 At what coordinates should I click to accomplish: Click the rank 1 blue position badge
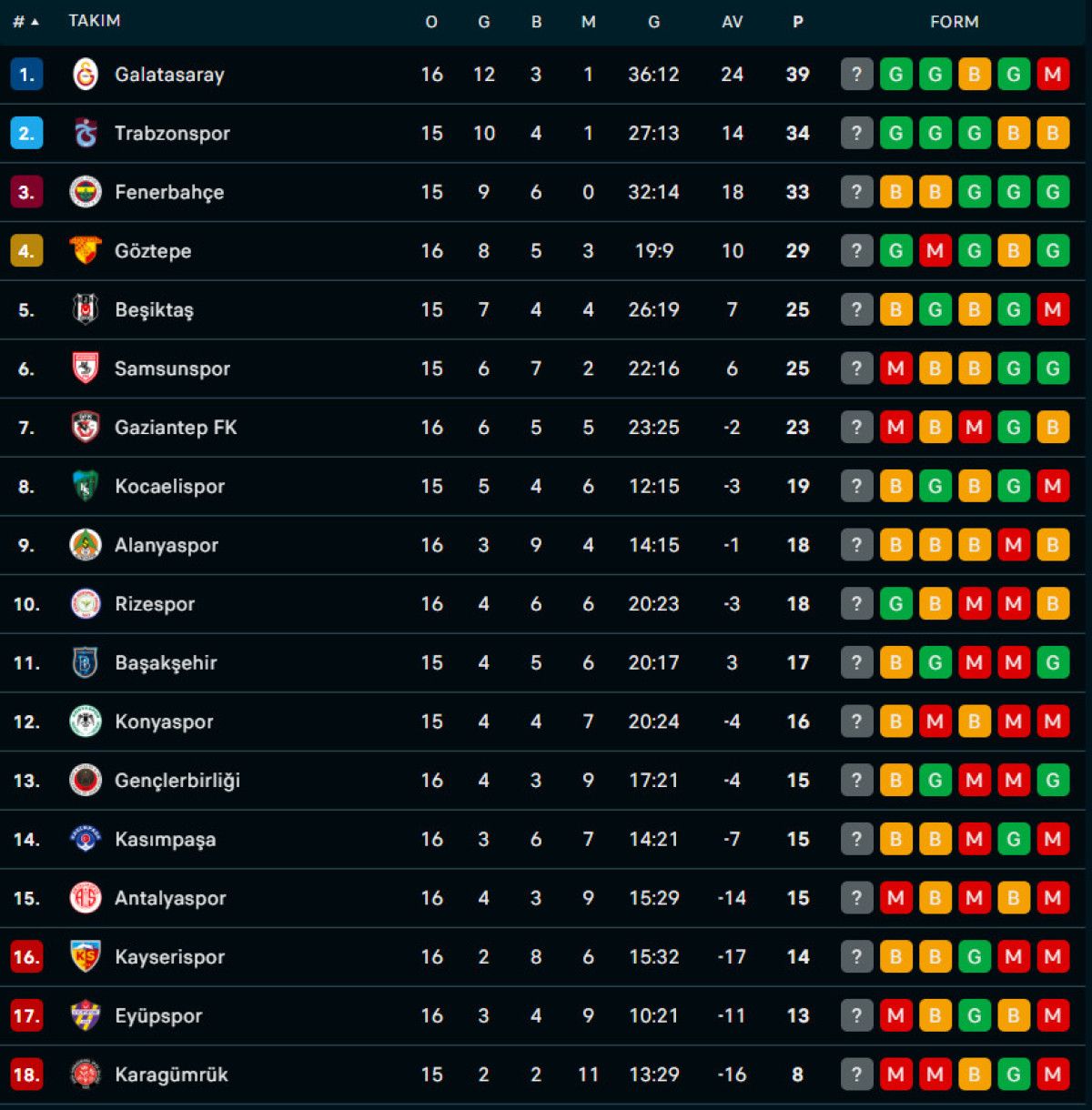(x=26, y=75)
